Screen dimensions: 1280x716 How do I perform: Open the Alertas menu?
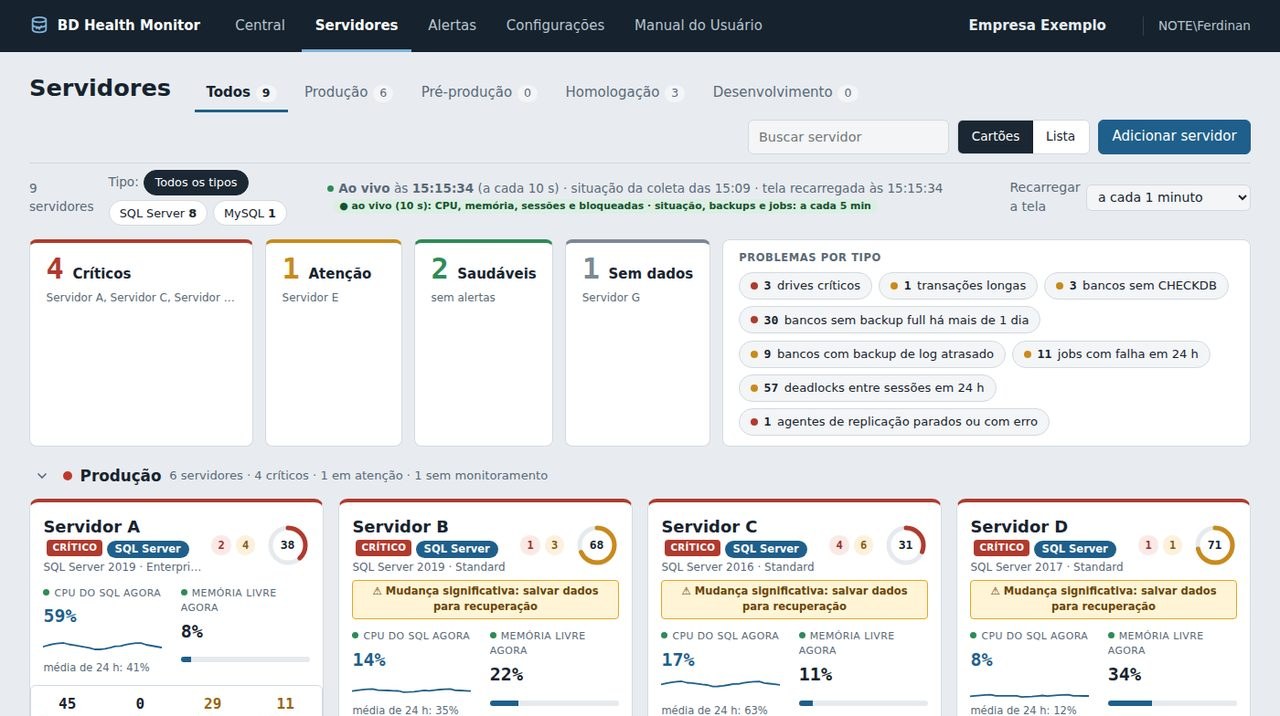(452, 25)
